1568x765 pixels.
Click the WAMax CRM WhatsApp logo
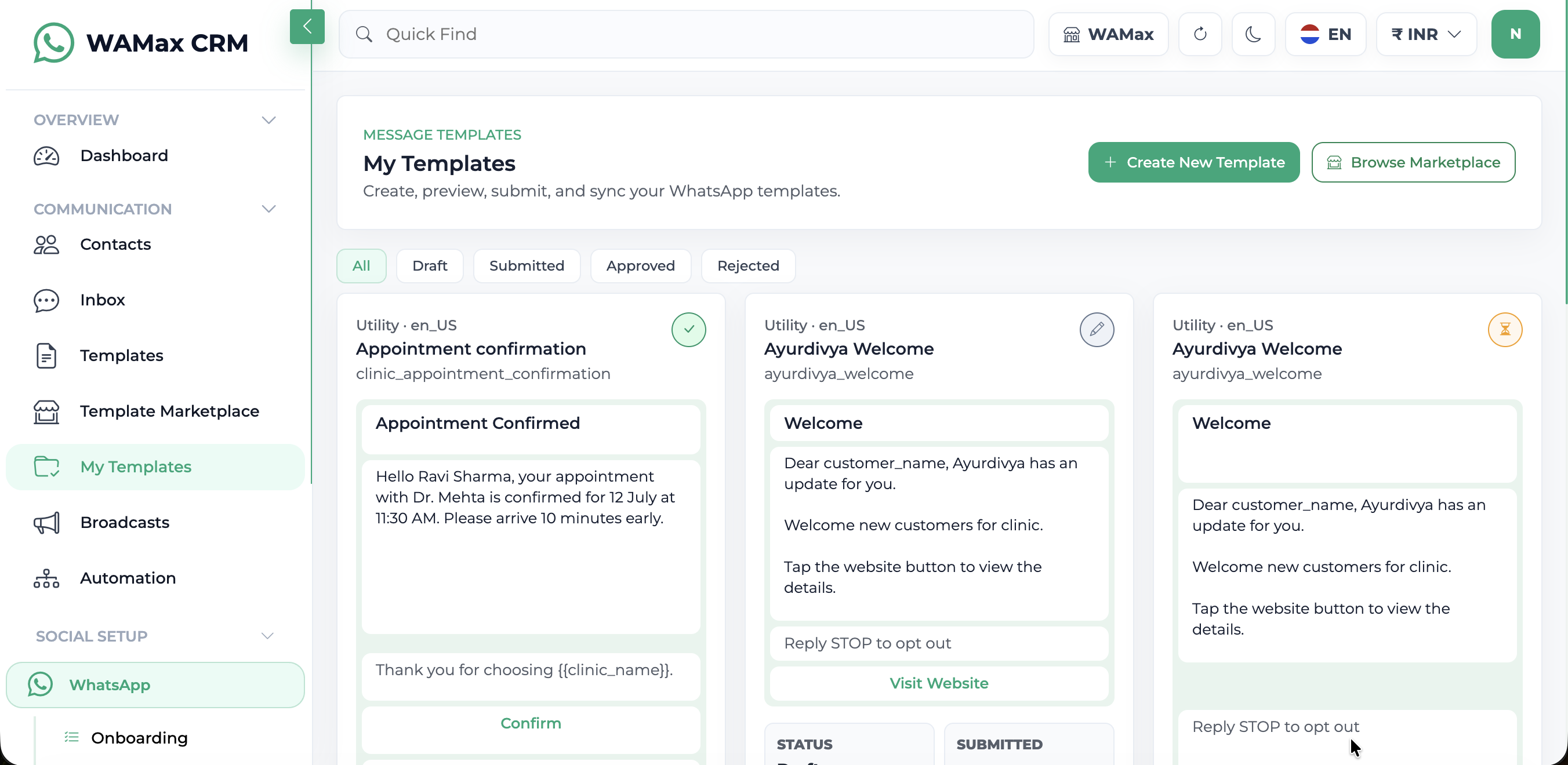click(x=53, y=42)
